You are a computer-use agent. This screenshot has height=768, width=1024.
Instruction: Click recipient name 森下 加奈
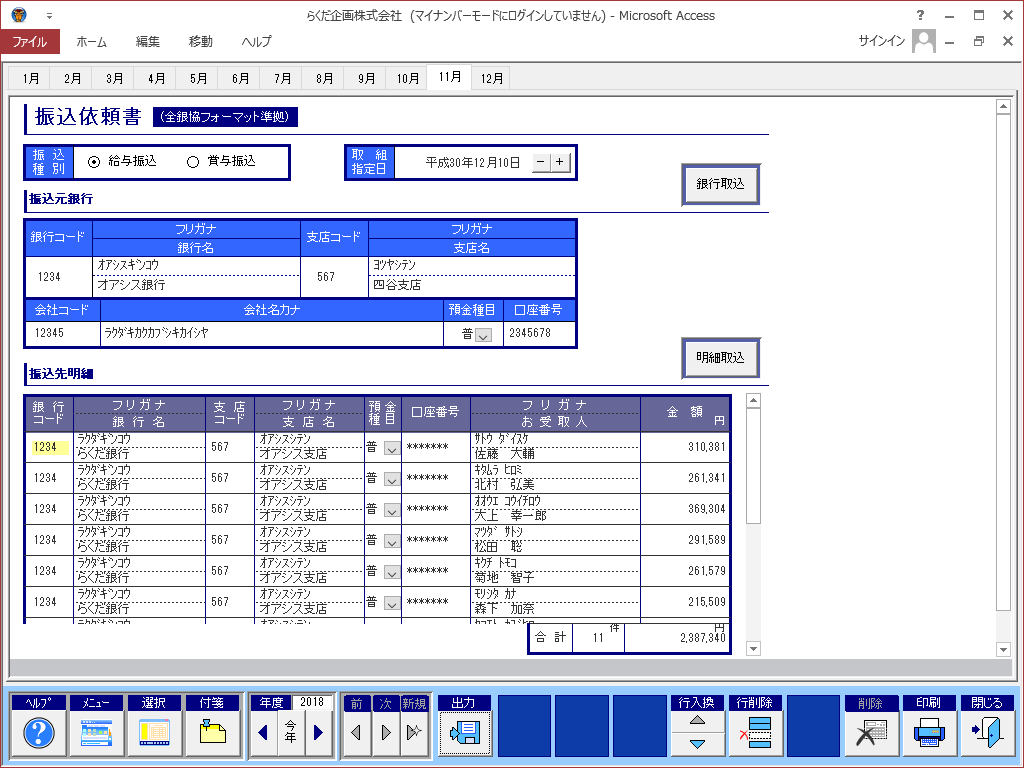pos(504,609)
